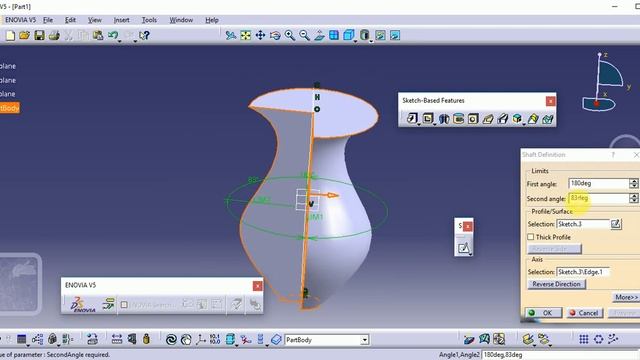Image resolution: width=640 pixels, height=360 pixels.
Task: Adjust the First angle spinner arrows
Action: [633, 183]
